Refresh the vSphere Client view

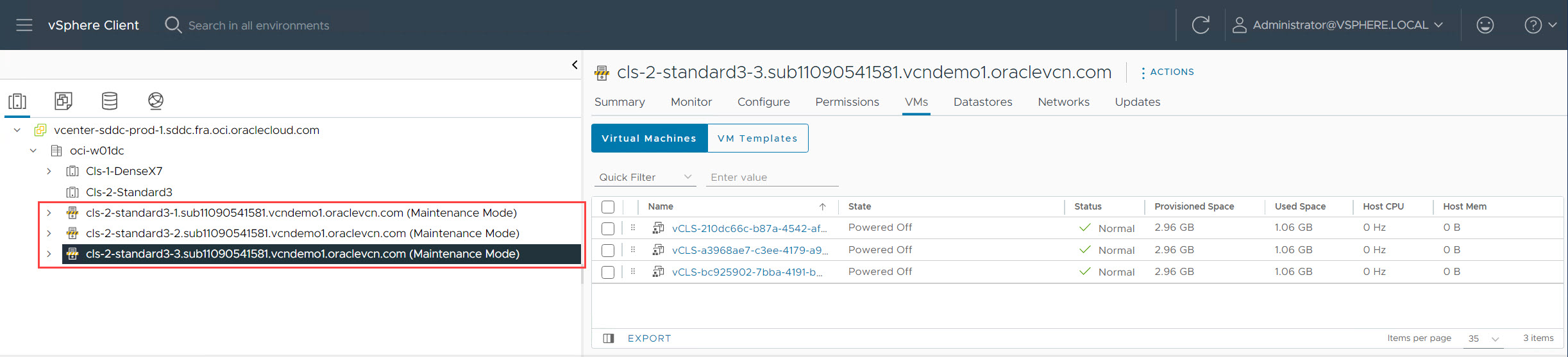(x=1201, y=25)
